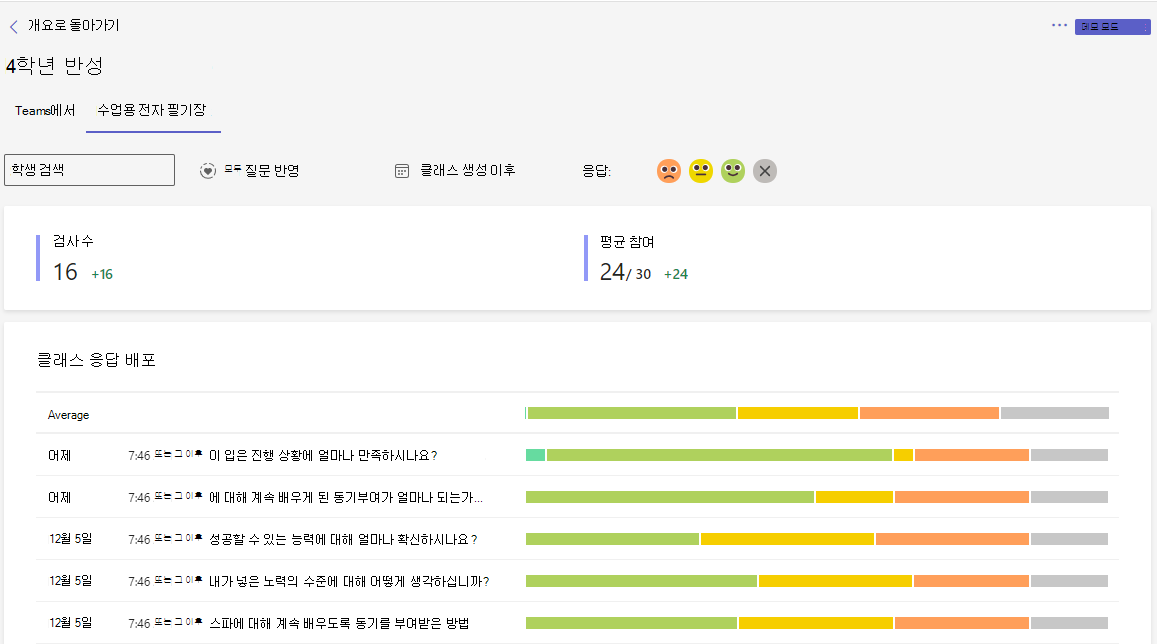This screenshot has height=644, width=1157.
Task: Filter by the gray no-response X icon
Action: tap(764, 171)
